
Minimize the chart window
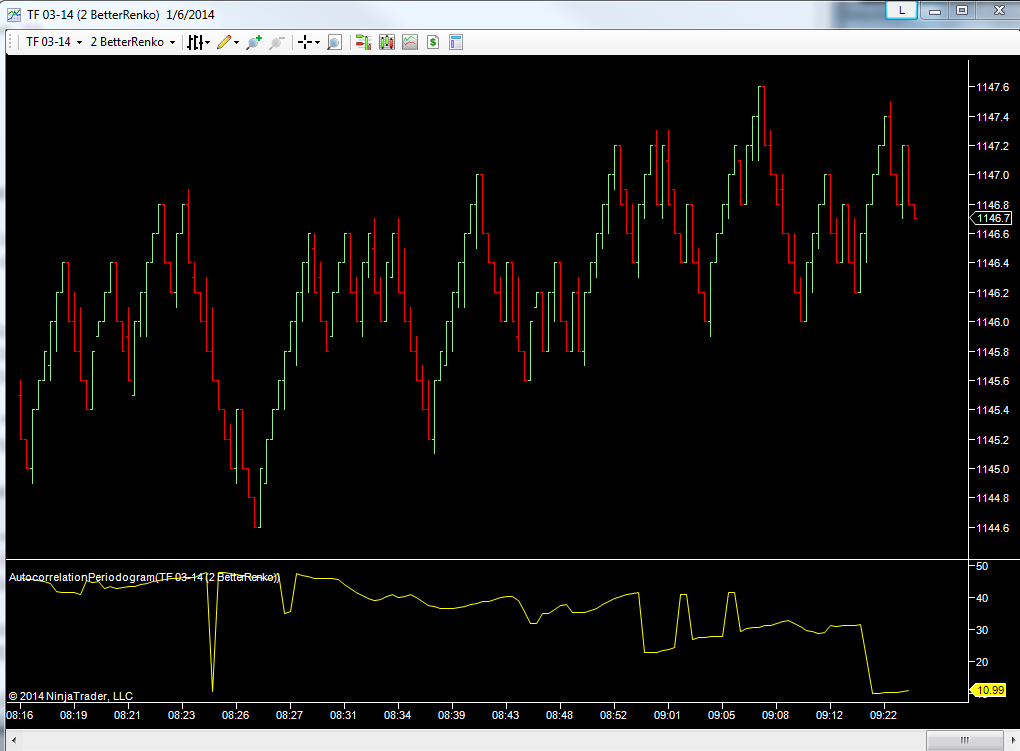[935, 10]
